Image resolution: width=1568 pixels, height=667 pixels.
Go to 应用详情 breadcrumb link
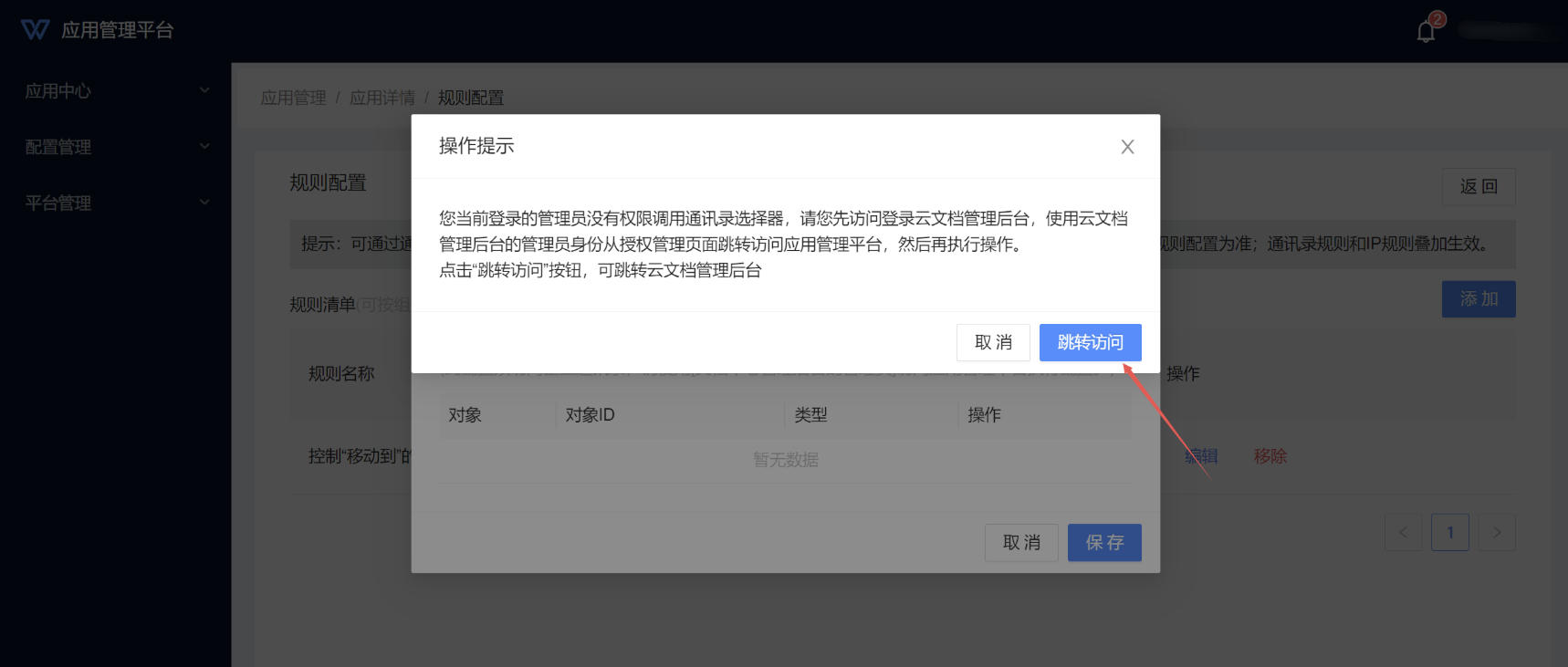pyautogui.click(x=382, y=98)
